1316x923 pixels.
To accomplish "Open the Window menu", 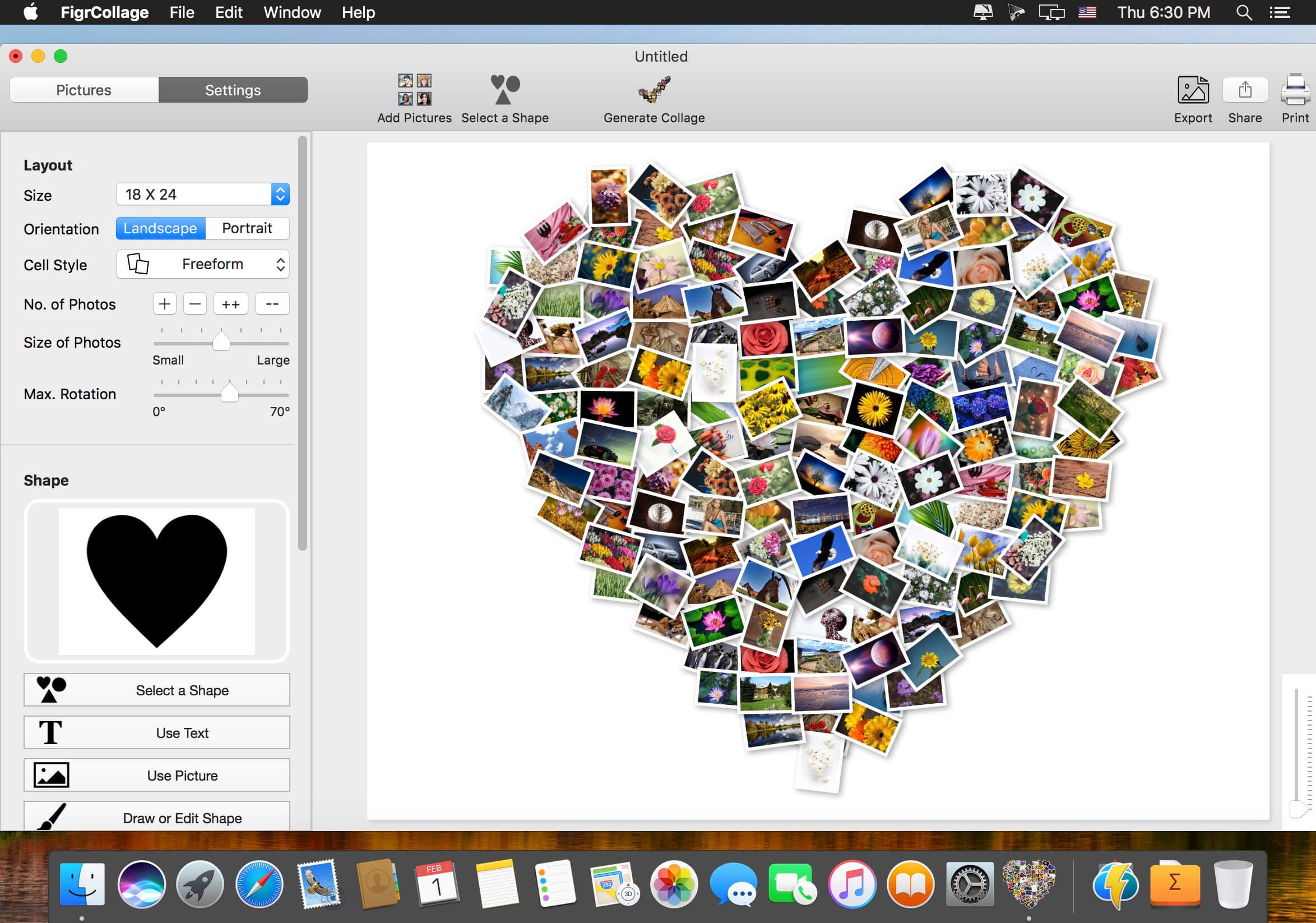I will click(292, 12).
